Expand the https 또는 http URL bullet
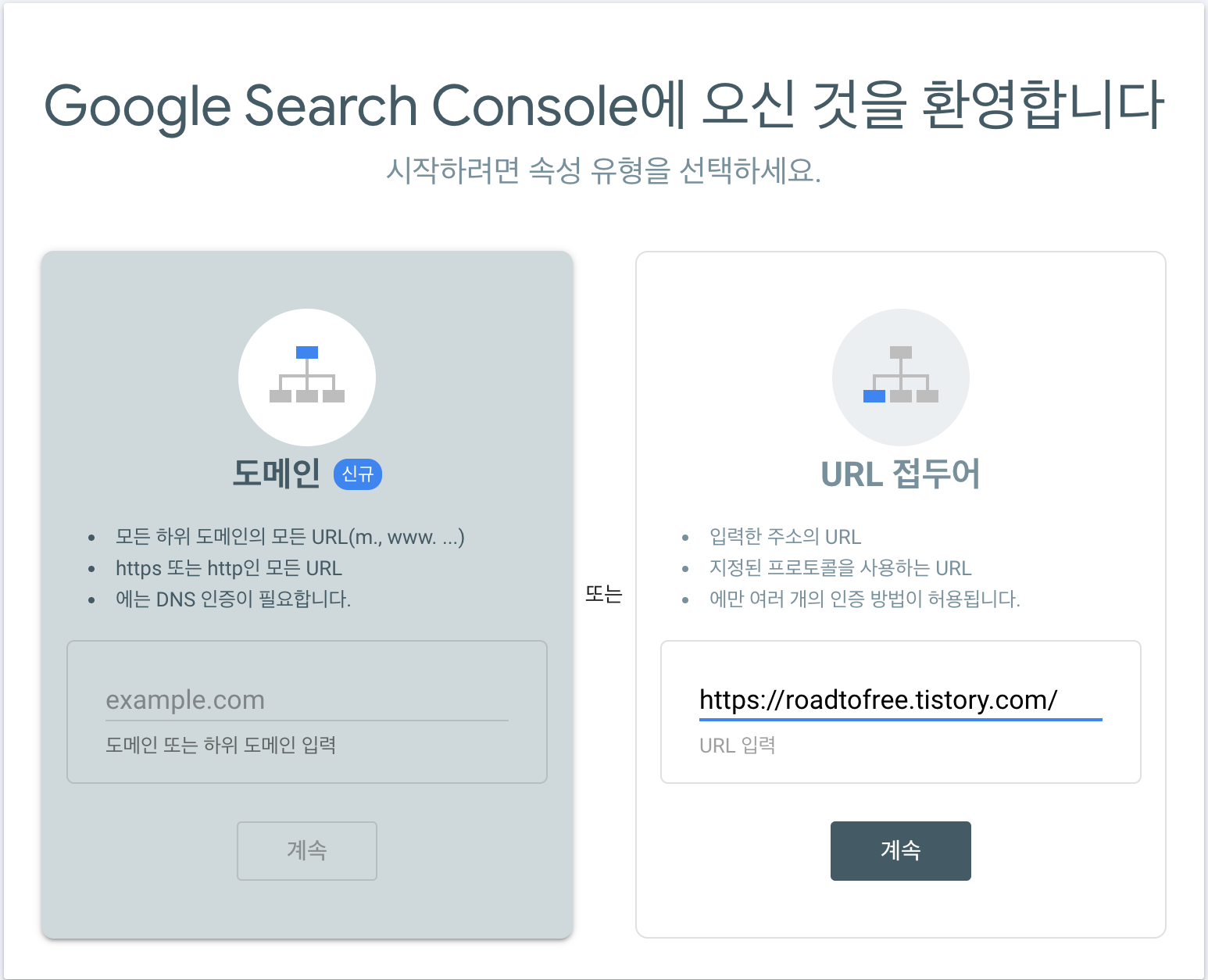The width and height of the screenshot is (1208, 980). (228, 568)
